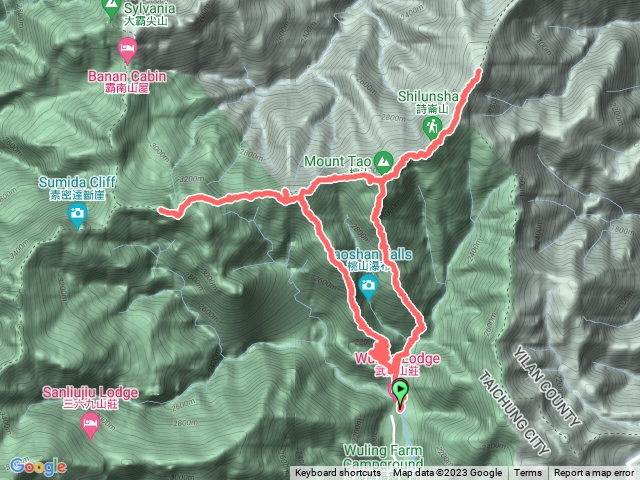Click the green start flag marker

coord(400,393)
